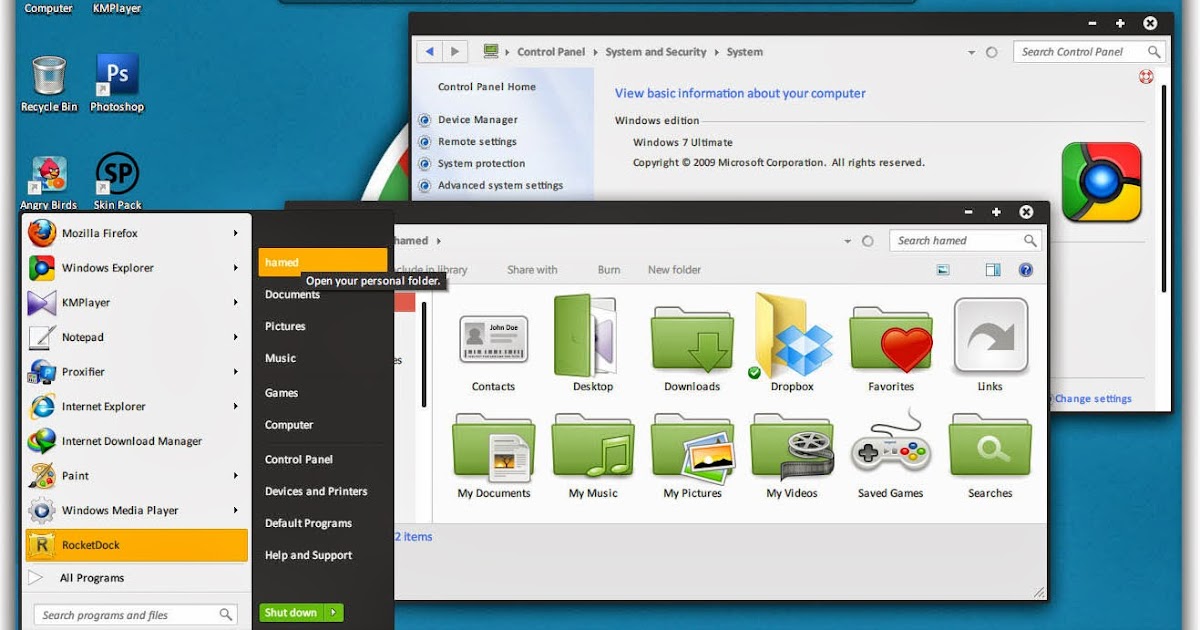
Task: Toggle the preview pane icon in explorer
Action: click(x=993, y=270)
